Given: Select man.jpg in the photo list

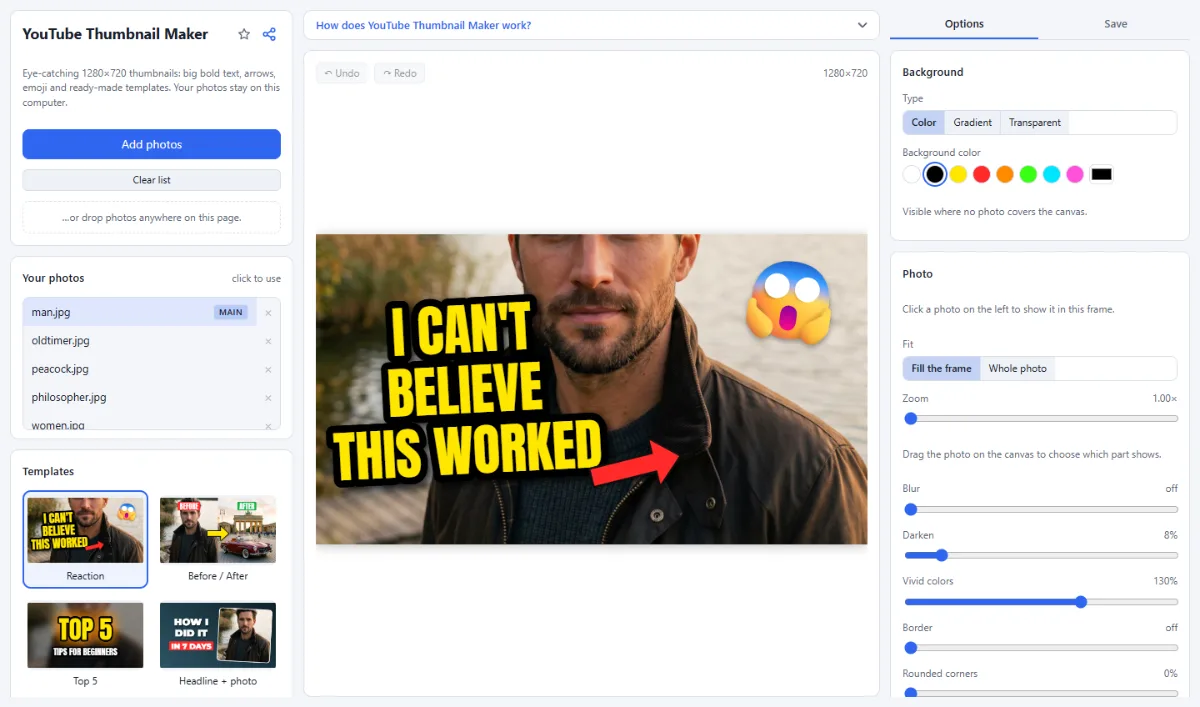Looking at the screenshot, I should coord(140,312).
